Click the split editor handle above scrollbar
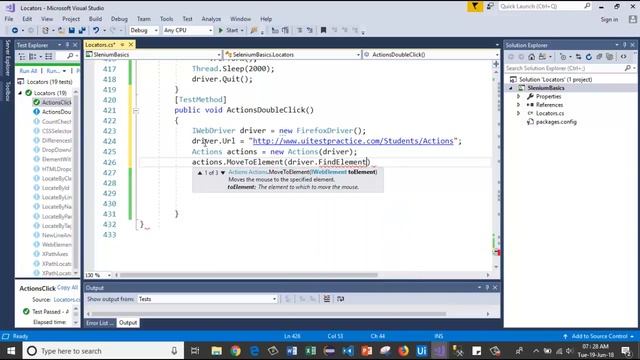The image size is (640, 360). pyautogui.click(x=496, y=64)
